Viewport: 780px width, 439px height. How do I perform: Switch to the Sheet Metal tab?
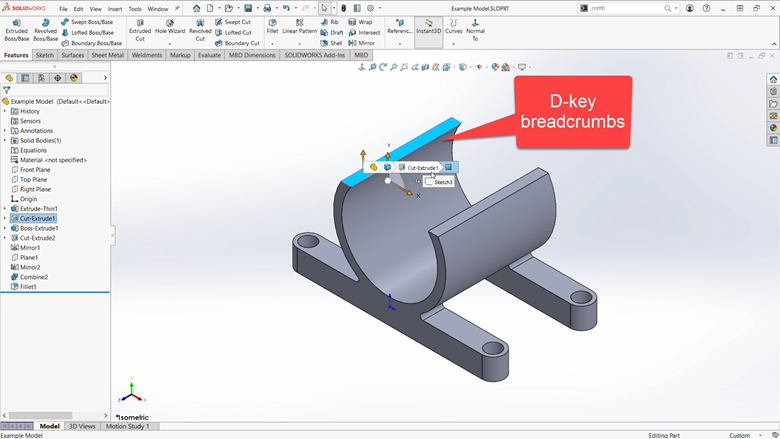tap(107, 55)
